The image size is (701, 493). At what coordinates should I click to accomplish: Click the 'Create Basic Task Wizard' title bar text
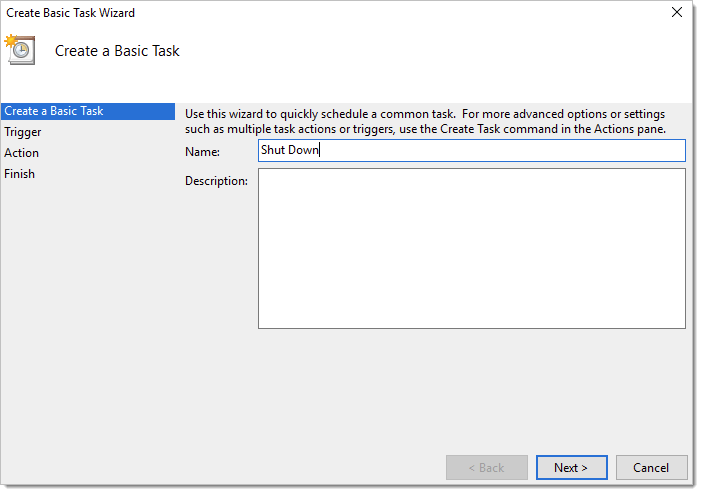71,13
